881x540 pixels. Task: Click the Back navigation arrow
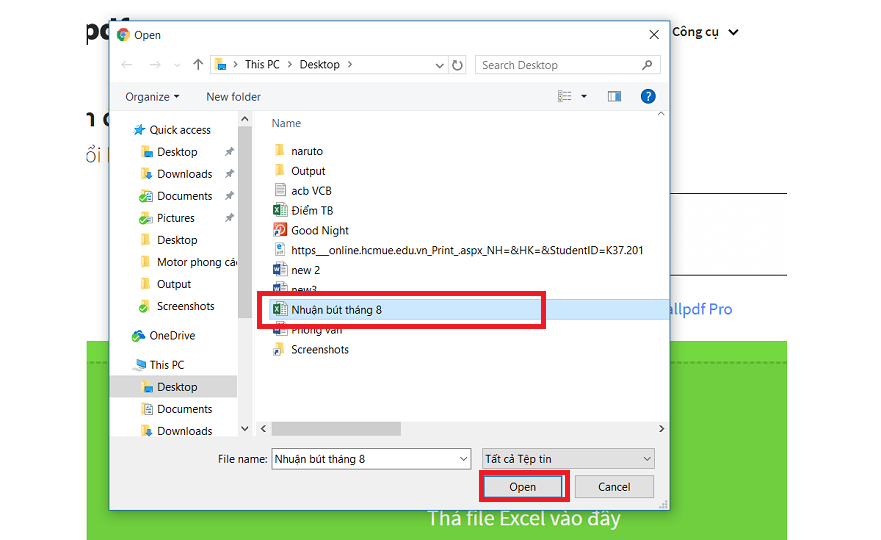pyautogui.click(x=127, y=65)
